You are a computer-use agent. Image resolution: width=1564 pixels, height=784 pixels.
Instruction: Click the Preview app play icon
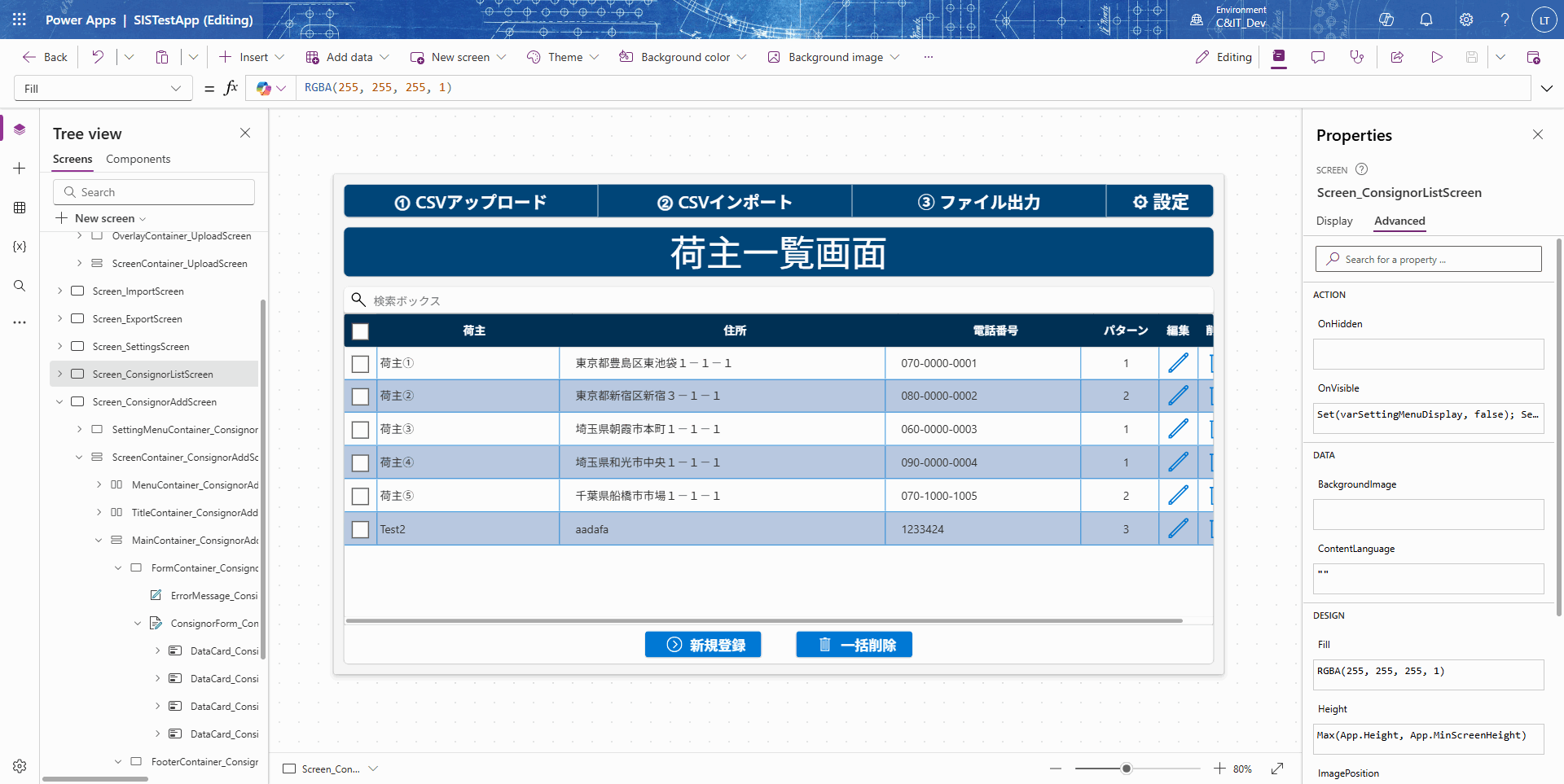click(x=1436, y=57)
